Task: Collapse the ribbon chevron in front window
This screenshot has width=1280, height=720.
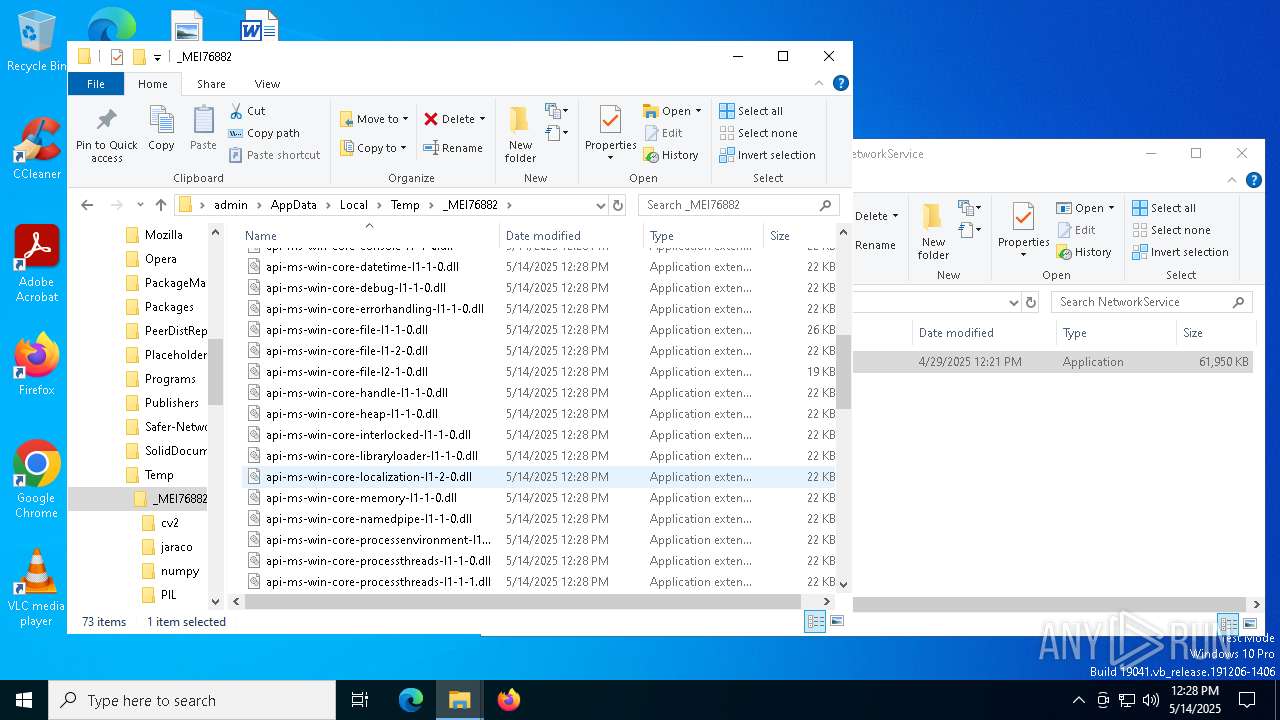Action: (x=819, y=83)
